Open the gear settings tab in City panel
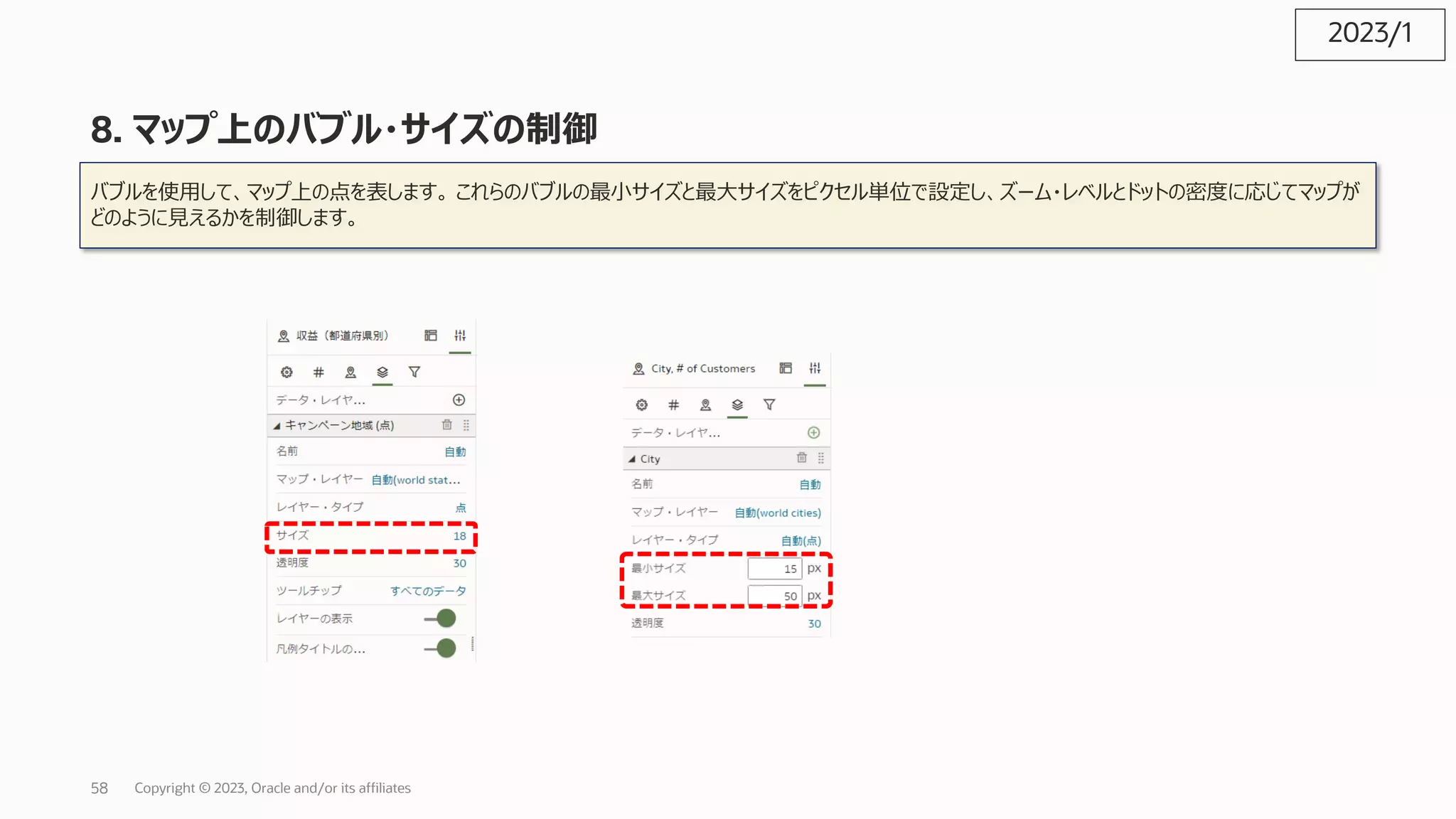Screen dimensions: 1456x819 coord(641,405)
